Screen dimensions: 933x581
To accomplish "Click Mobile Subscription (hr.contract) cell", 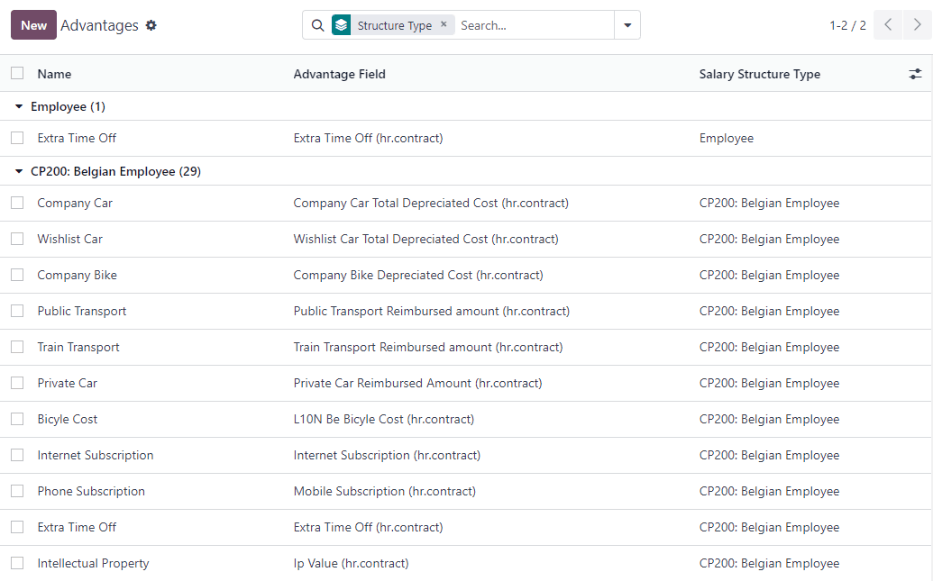I will click(x=384, y=491).
